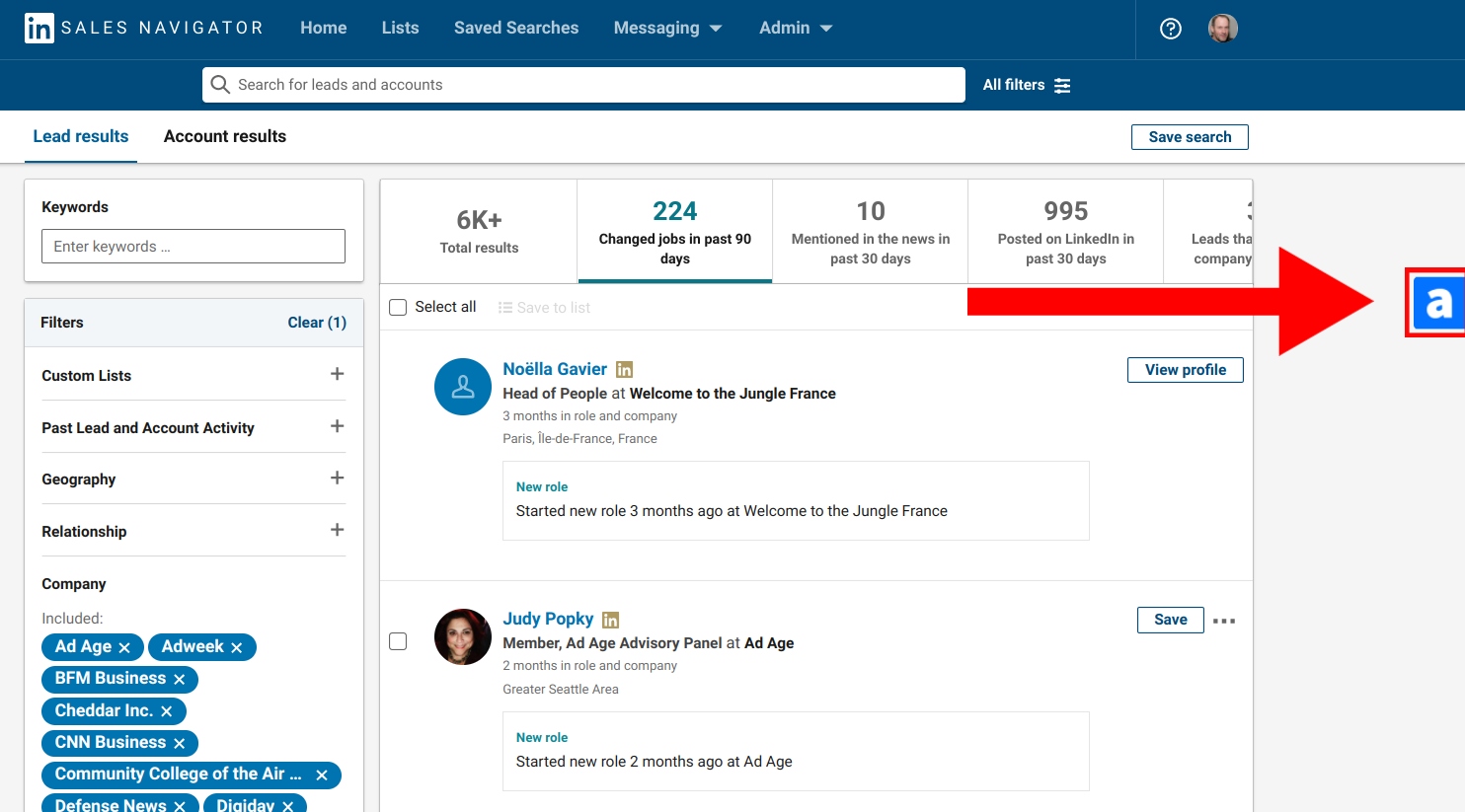This screenshot has width=1465, height=812.
Task: Open Noëlla Gavier's name link
Action: tap(555, 369)
